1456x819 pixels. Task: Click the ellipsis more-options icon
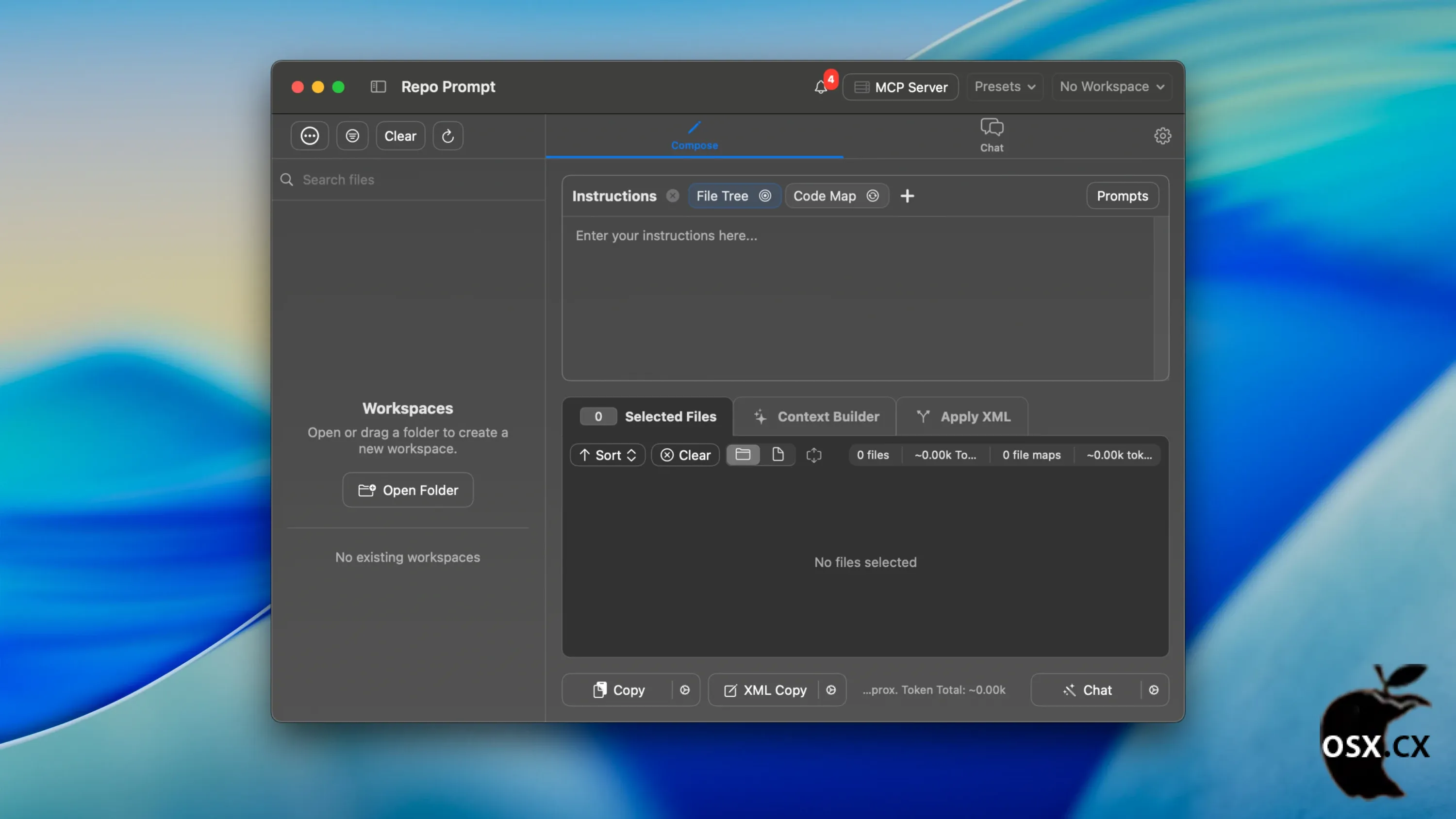click(x=310, y=136)
